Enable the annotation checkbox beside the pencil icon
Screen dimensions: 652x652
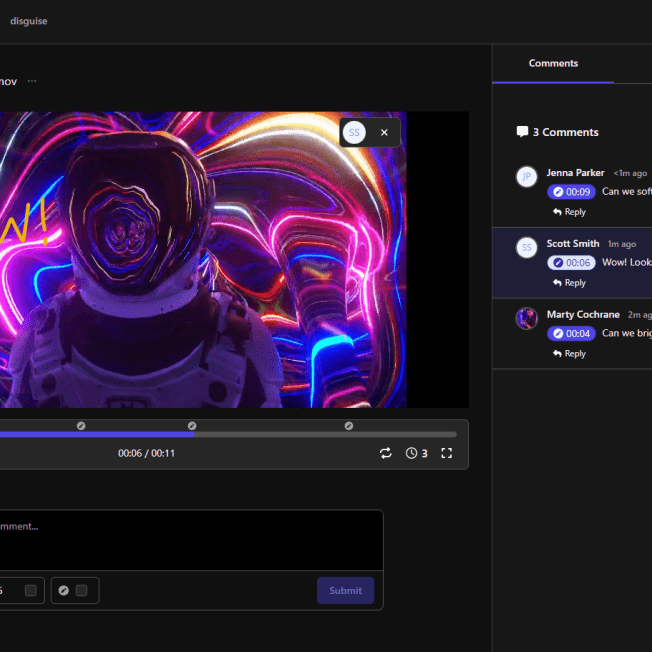[82, 590]
